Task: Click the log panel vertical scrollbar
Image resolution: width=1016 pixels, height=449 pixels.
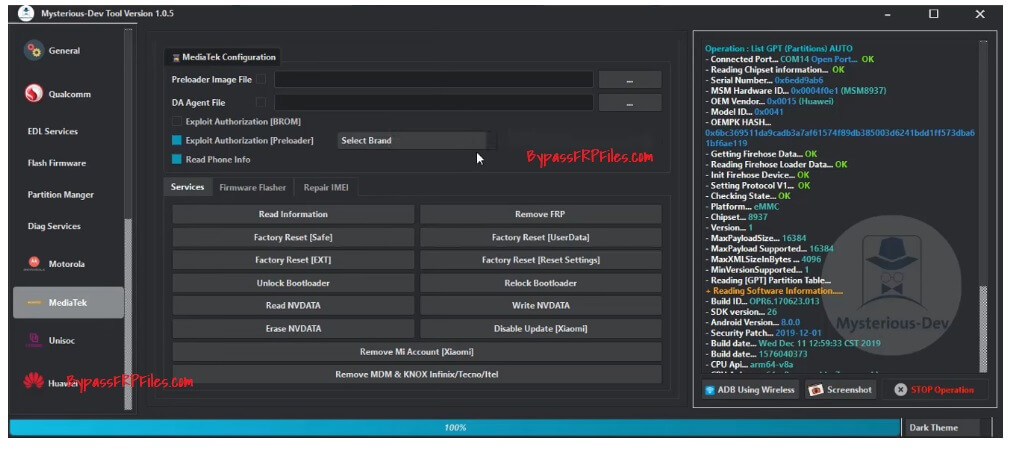Action: [983, 328]
